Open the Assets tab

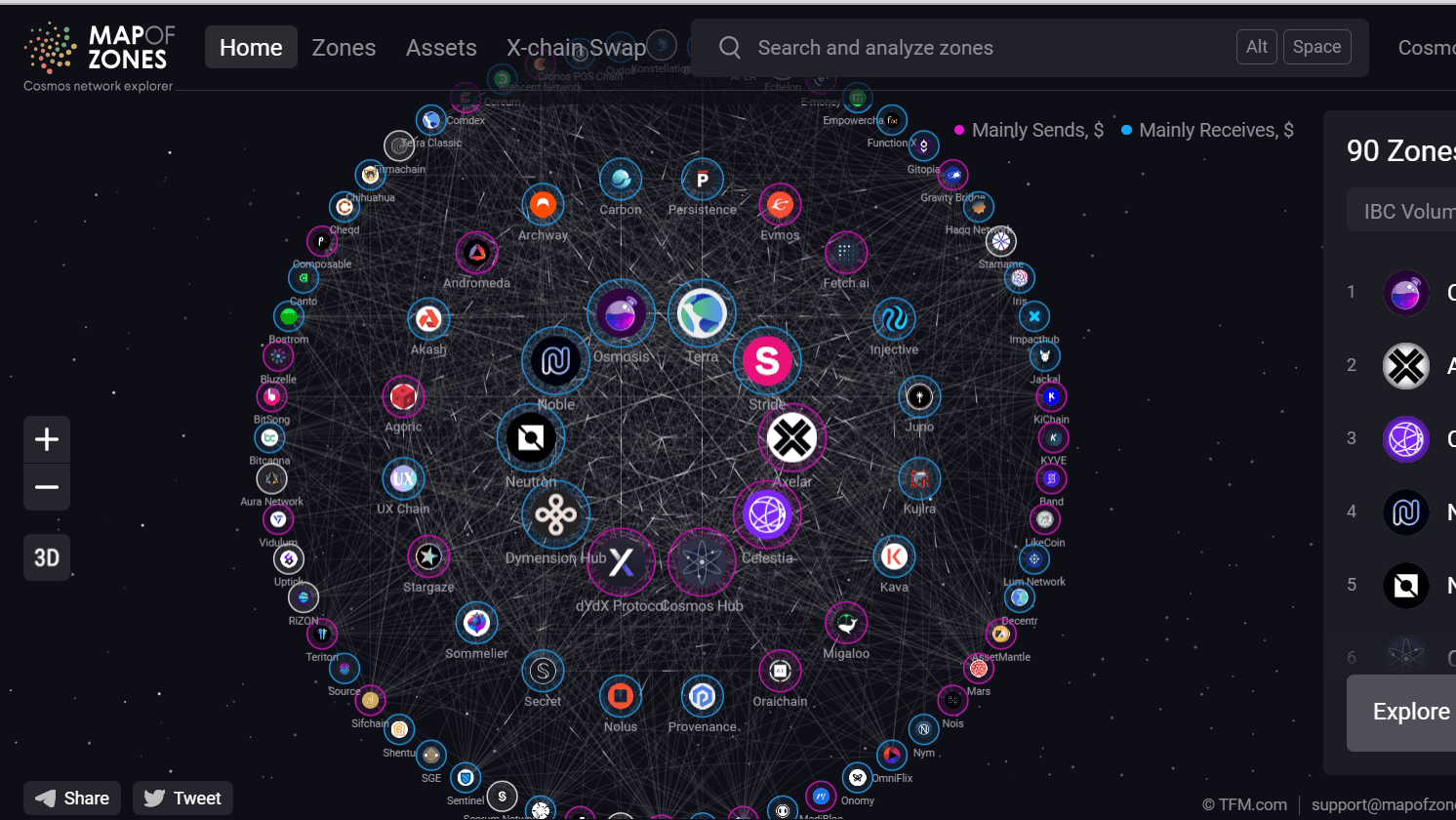[441, 47]
